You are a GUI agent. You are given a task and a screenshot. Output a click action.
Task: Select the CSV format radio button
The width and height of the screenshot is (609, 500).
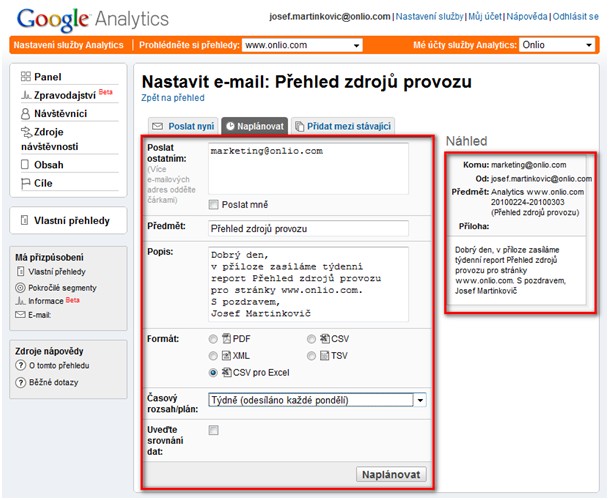coord(311,339)
